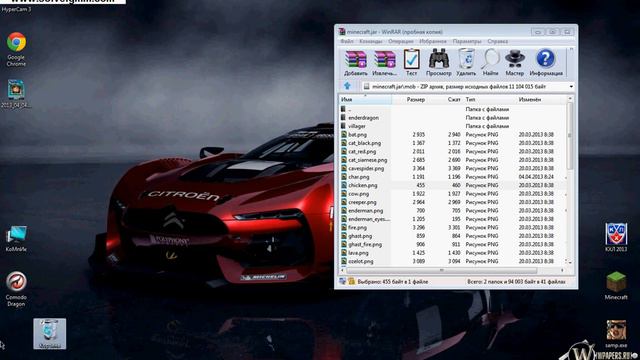Sort list by Тип column header
The width and height of the screenshot is (640, 360).
(490, 99)
